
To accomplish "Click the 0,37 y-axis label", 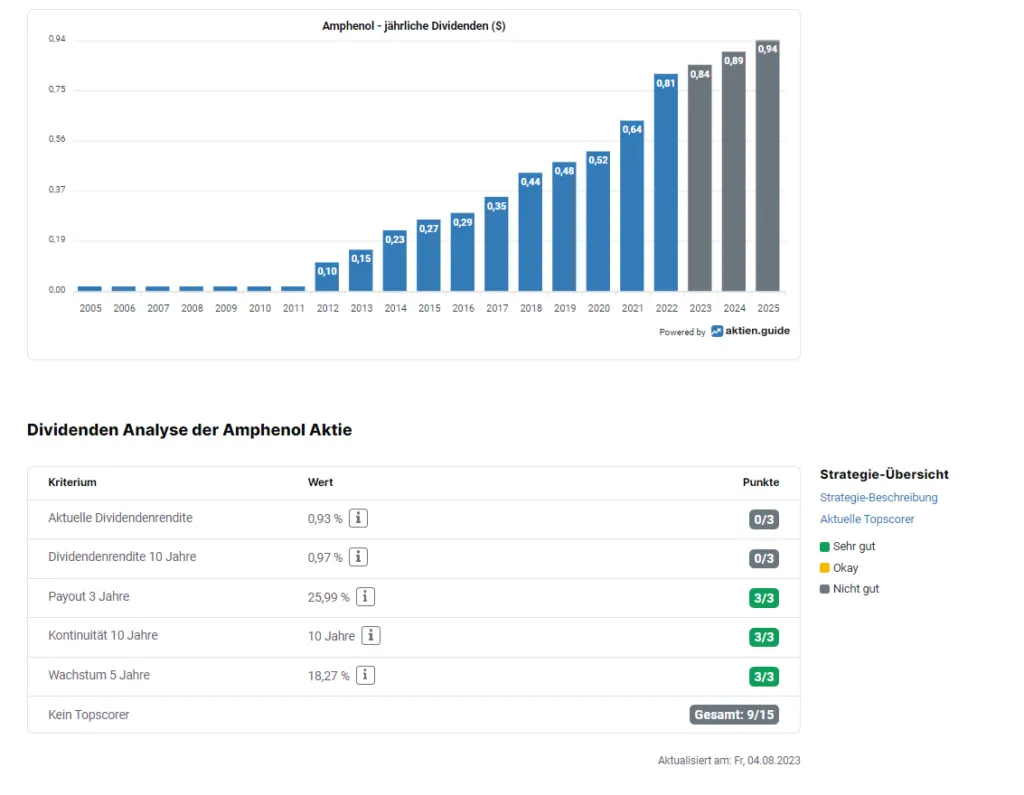I will point(57,189).
